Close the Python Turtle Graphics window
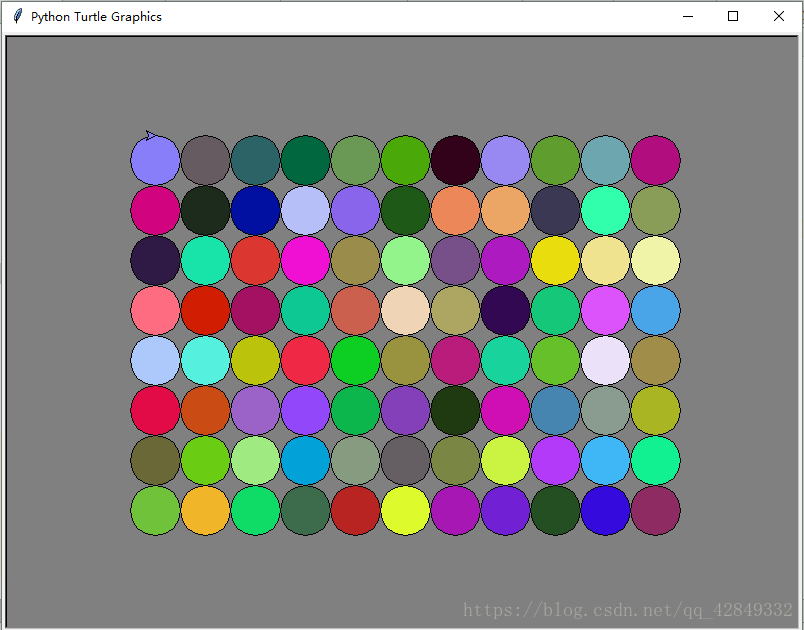 point(779,16)
